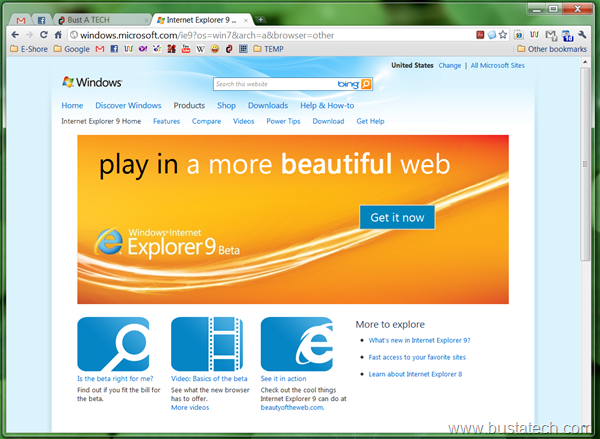The width and height of the screenshot is (600, 439).
Task: Open the Products menu item
Action: point(189,105)
